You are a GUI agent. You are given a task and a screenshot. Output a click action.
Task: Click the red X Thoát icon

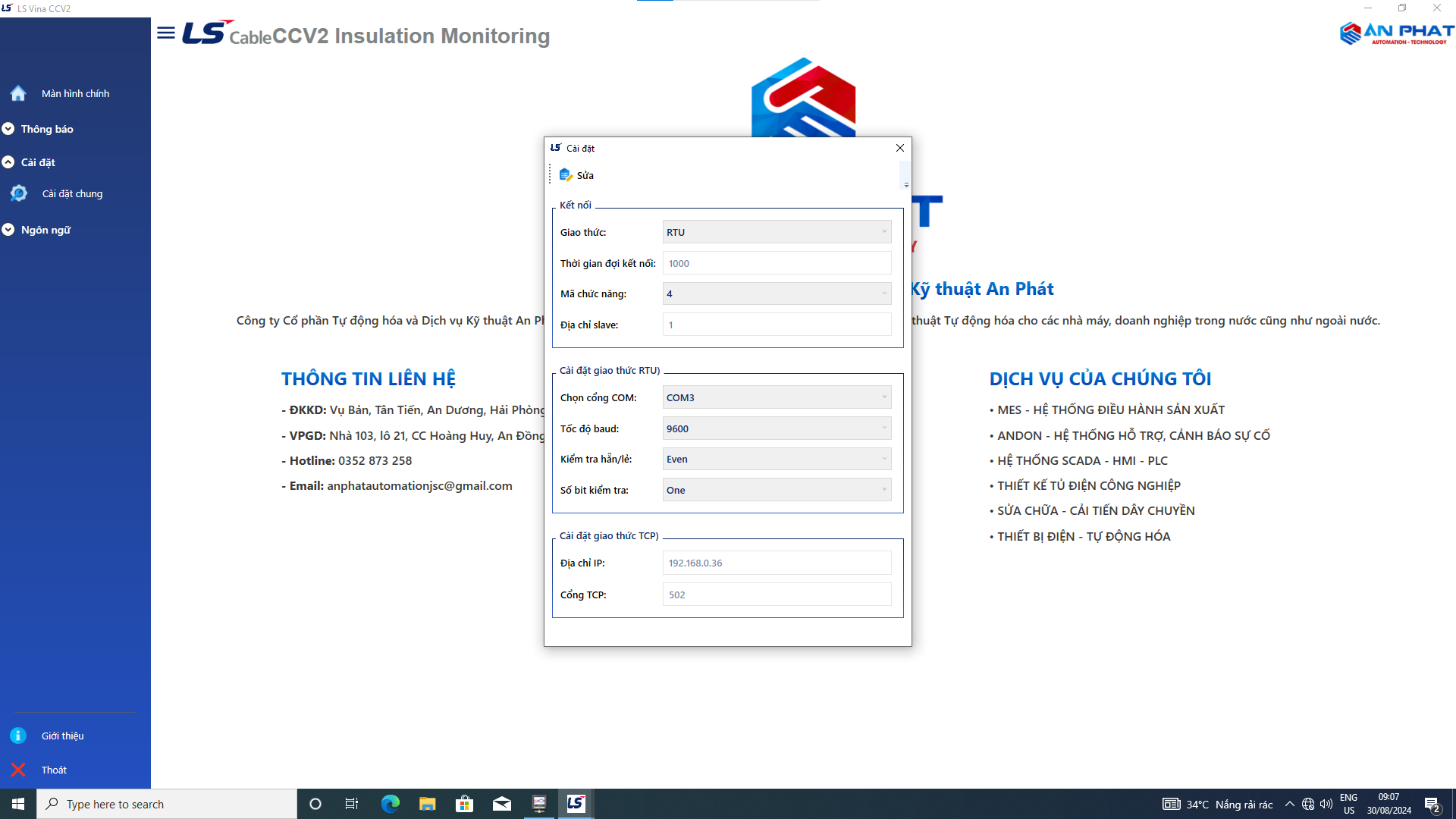[18, 770]
